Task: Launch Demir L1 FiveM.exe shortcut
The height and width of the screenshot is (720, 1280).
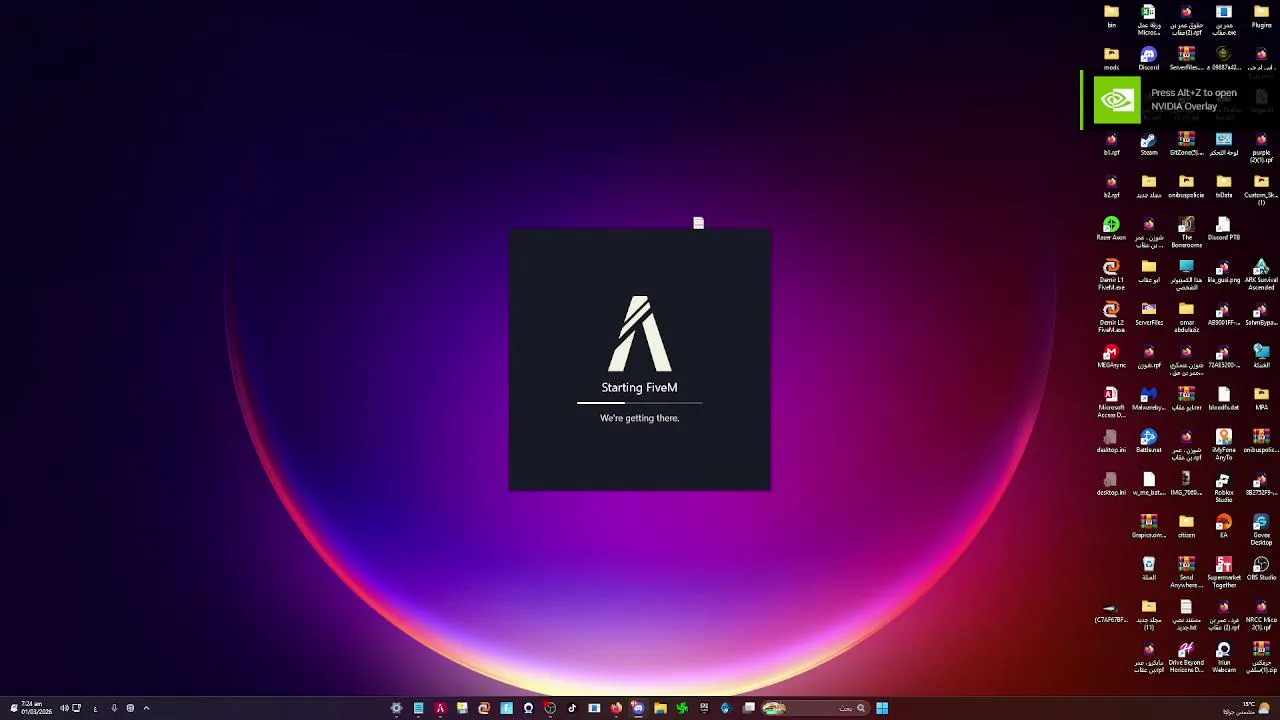Action: pyautogui.click(x=1111, y=275)
